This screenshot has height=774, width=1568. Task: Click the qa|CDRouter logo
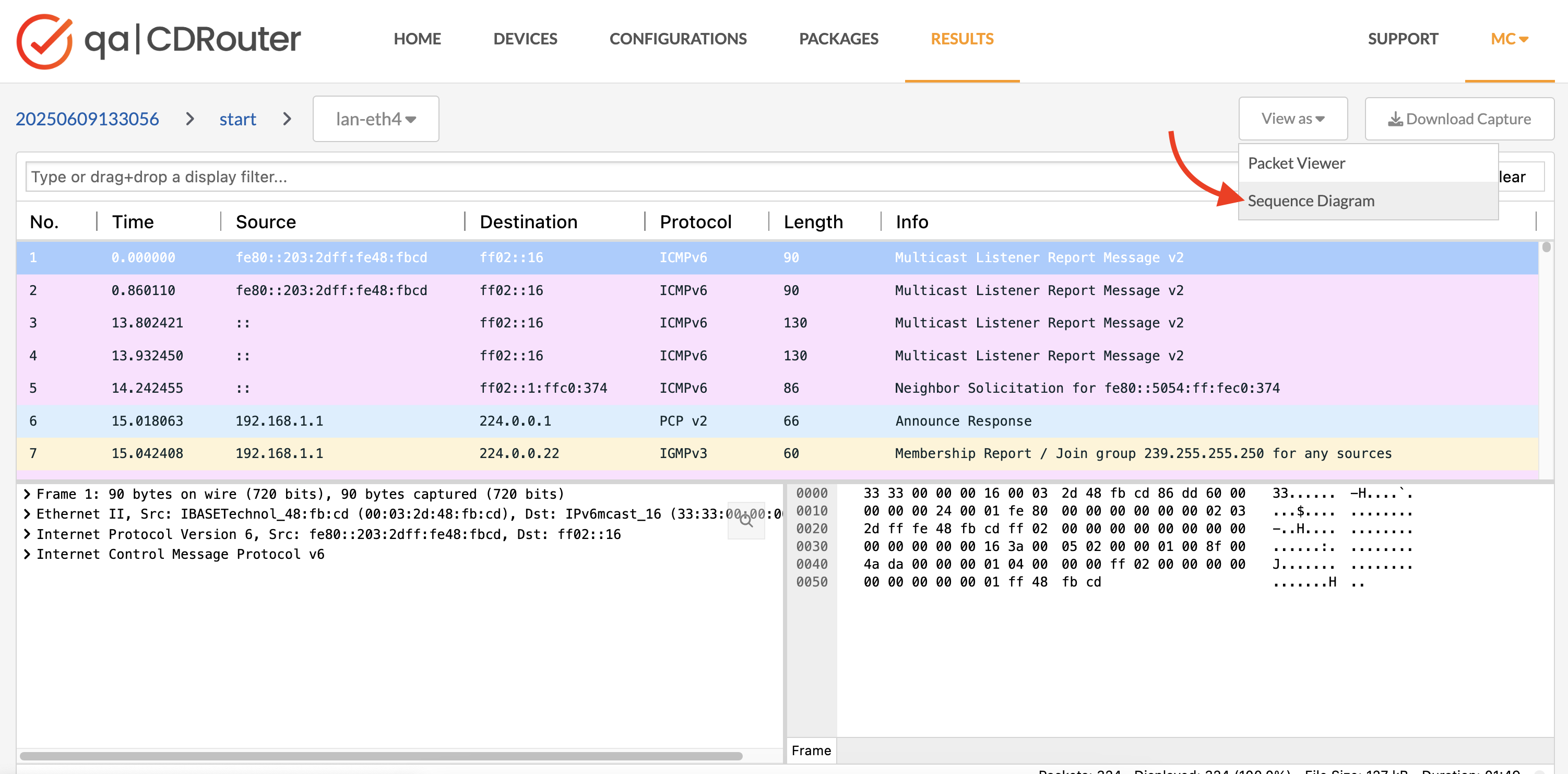pos(158,40)
